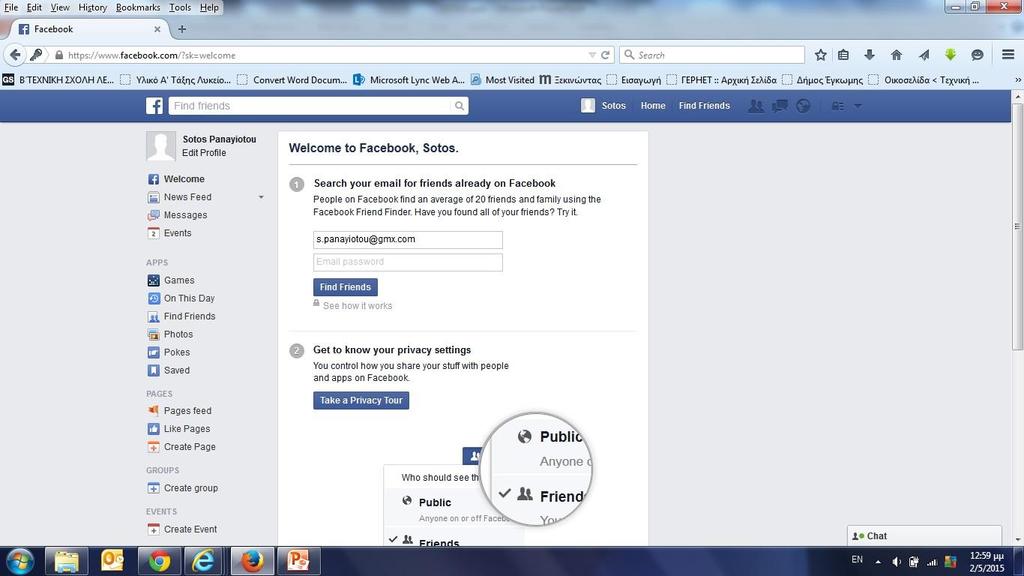
Task: Expand the account dropdown arrow in header
Action: (858, 106)
